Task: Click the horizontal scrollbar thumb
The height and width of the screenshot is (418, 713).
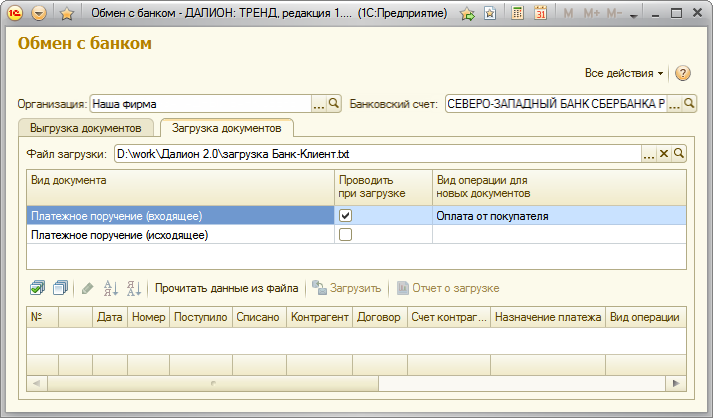Action: click(213, 383)
